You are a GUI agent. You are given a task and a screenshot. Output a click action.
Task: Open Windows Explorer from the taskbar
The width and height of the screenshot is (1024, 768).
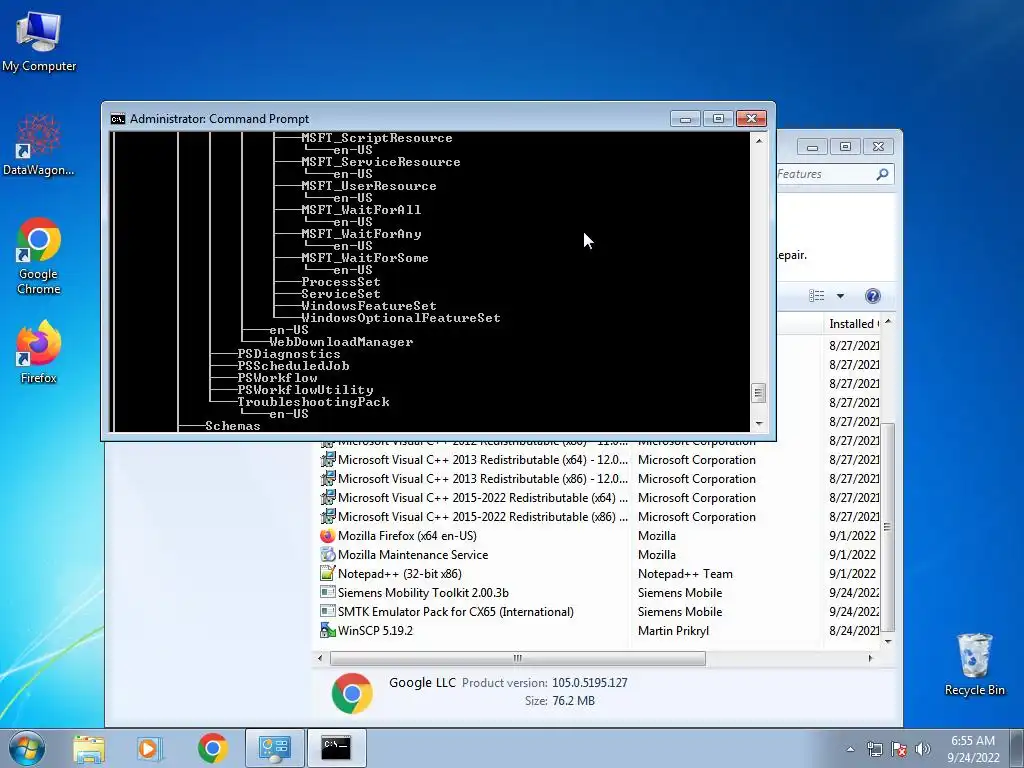tap(89, 748)
